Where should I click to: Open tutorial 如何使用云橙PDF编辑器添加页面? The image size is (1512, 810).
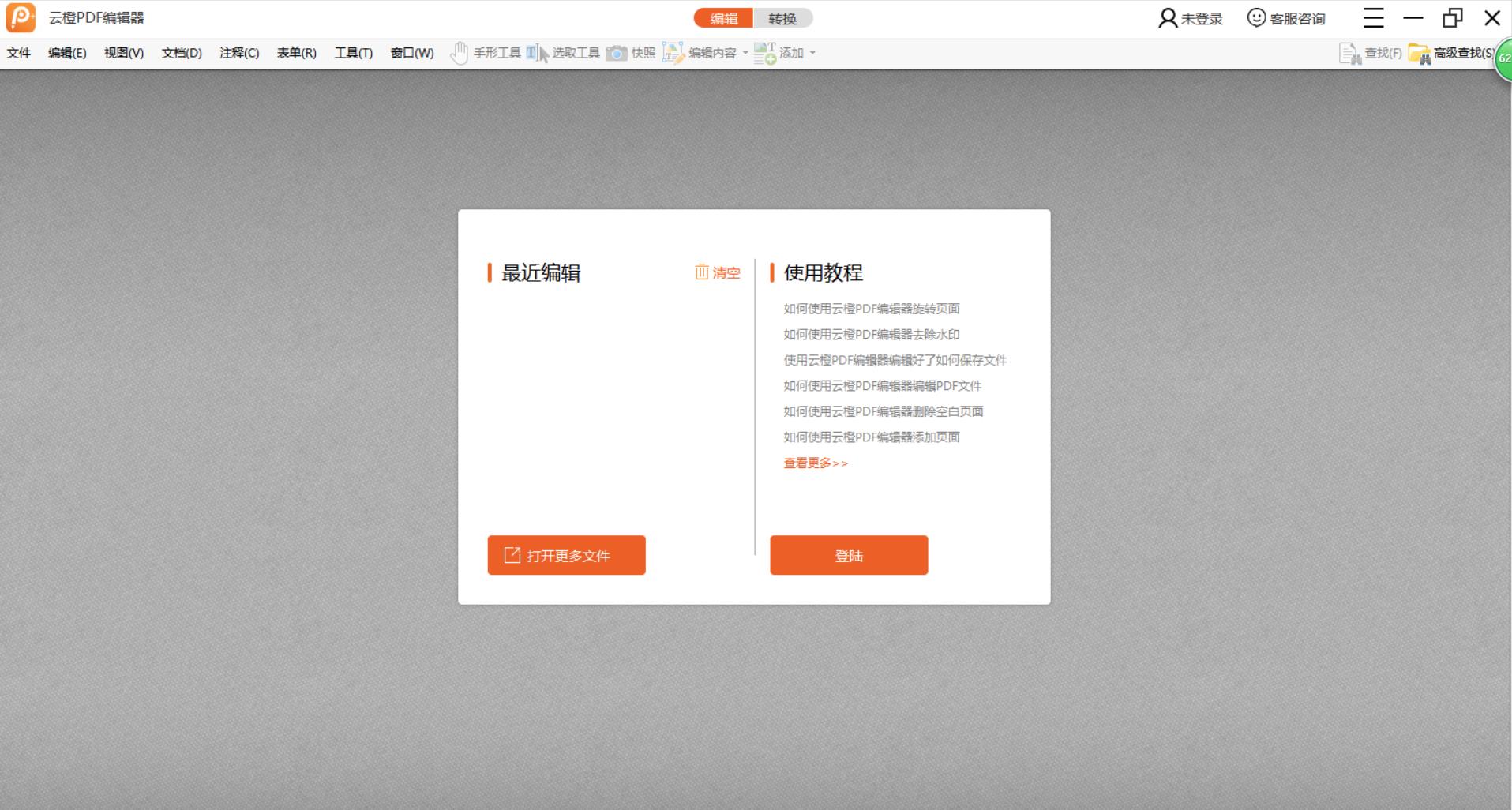point(872,437)
